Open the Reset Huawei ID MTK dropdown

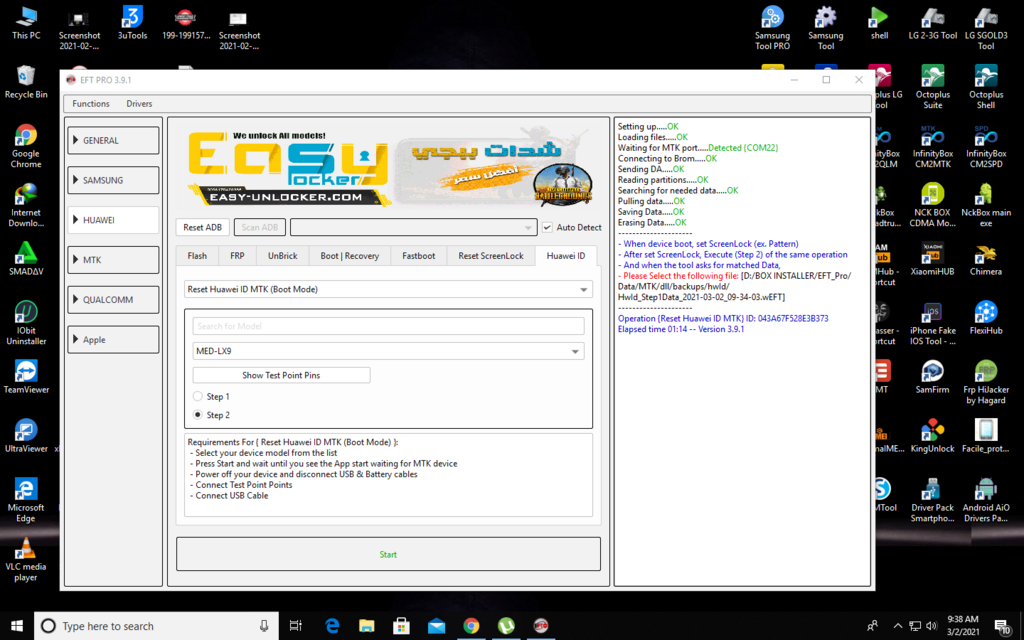tap(388, 289)
